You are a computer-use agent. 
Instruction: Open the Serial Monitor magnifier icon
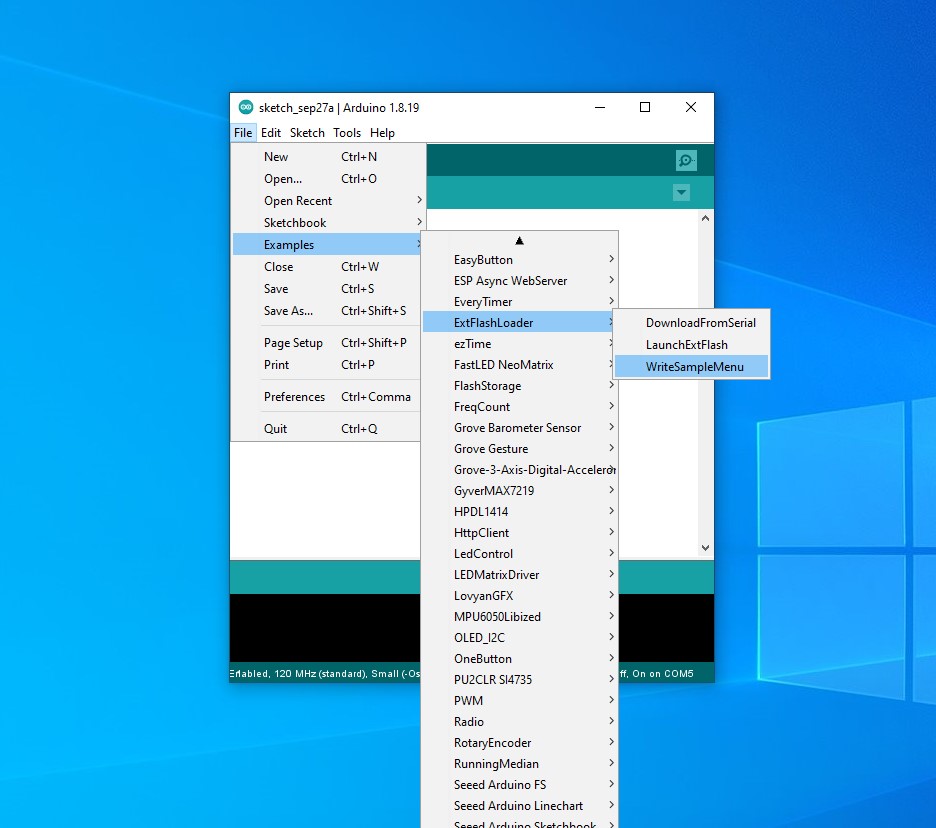685,160
